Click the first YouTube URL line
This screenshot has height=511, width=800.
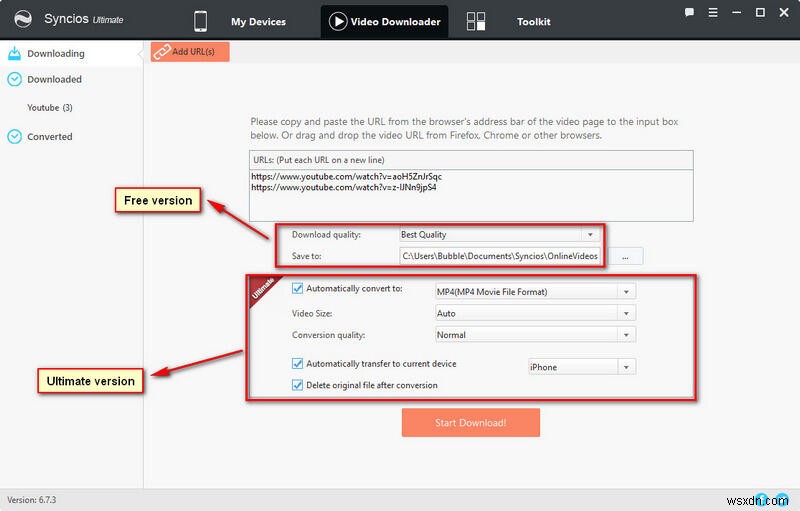click(346, 176)
